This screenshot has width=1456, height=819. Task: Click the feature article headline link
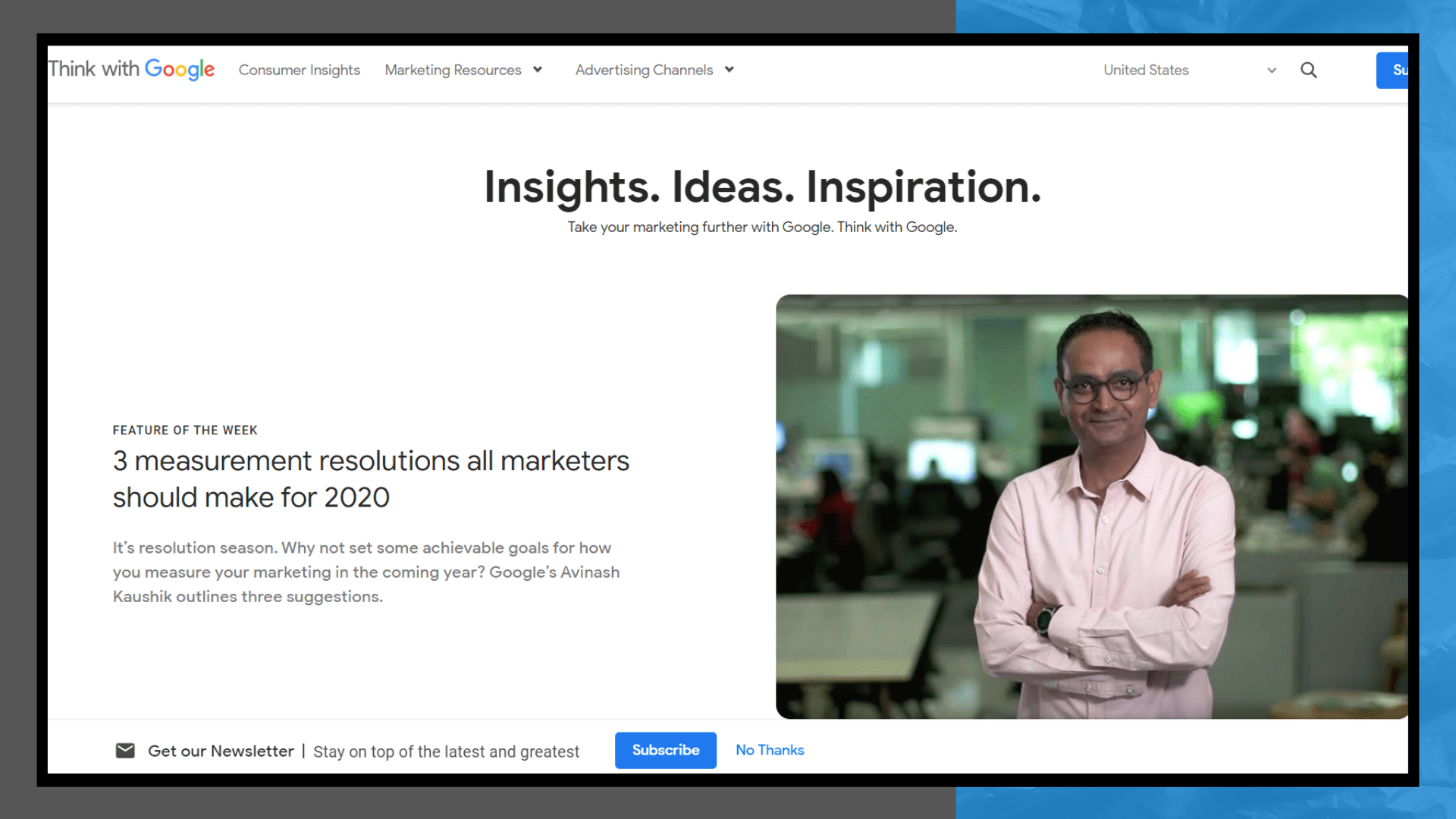point(371,479)
